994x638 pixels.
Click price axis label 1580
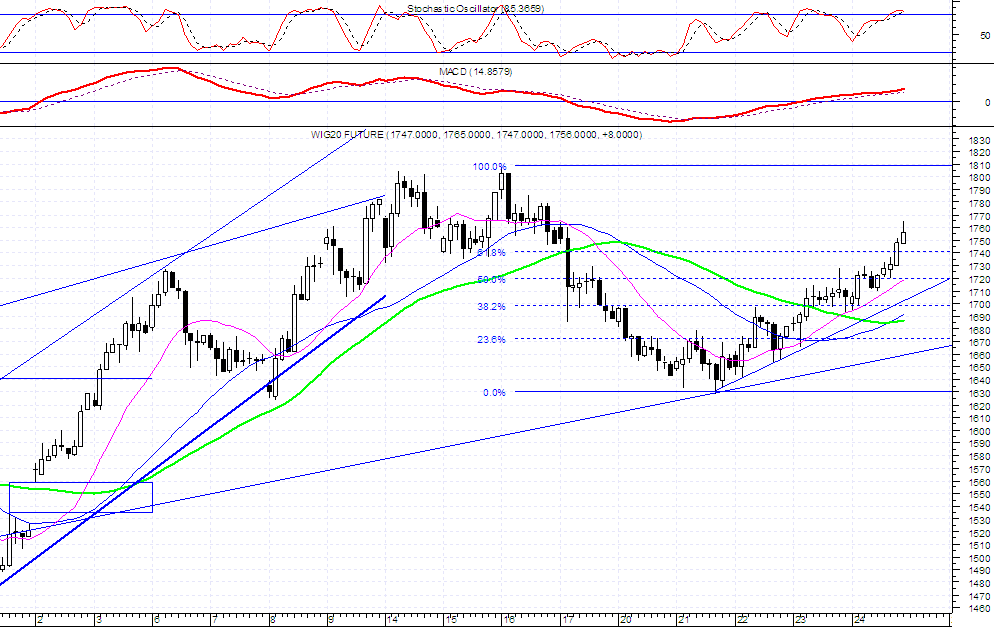click(x=980, y=457)
